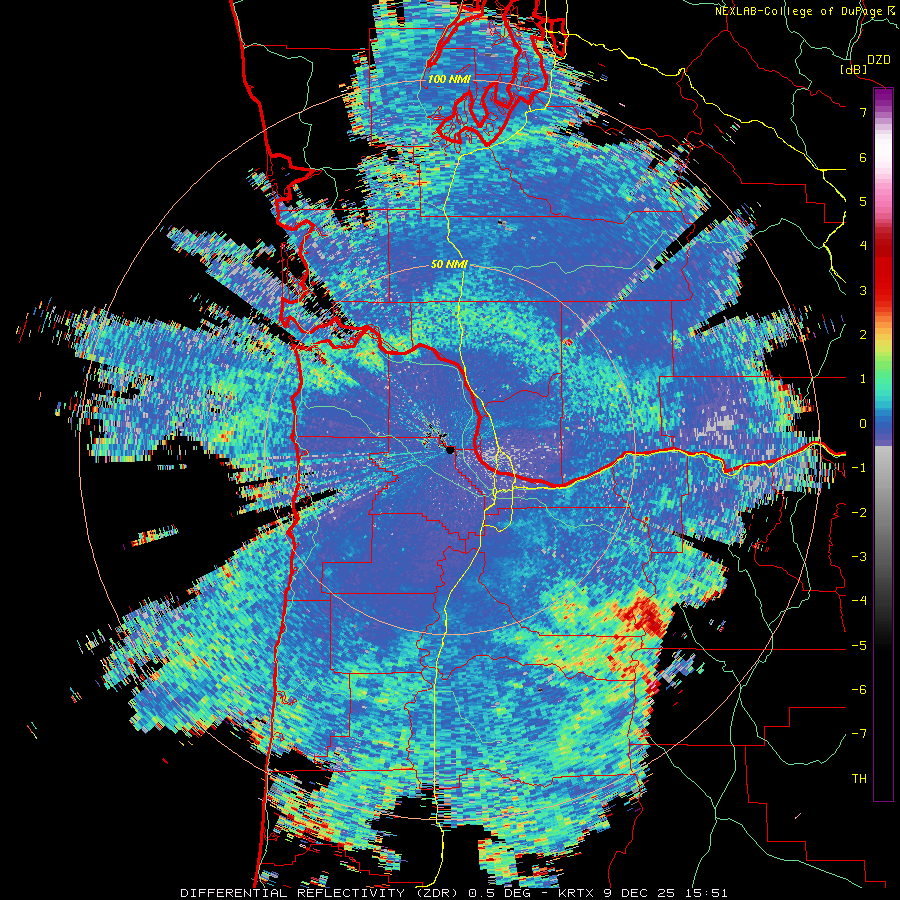900x900 pixels.
Task: Click the '0' value on the color scale
Action: (863, 424)
